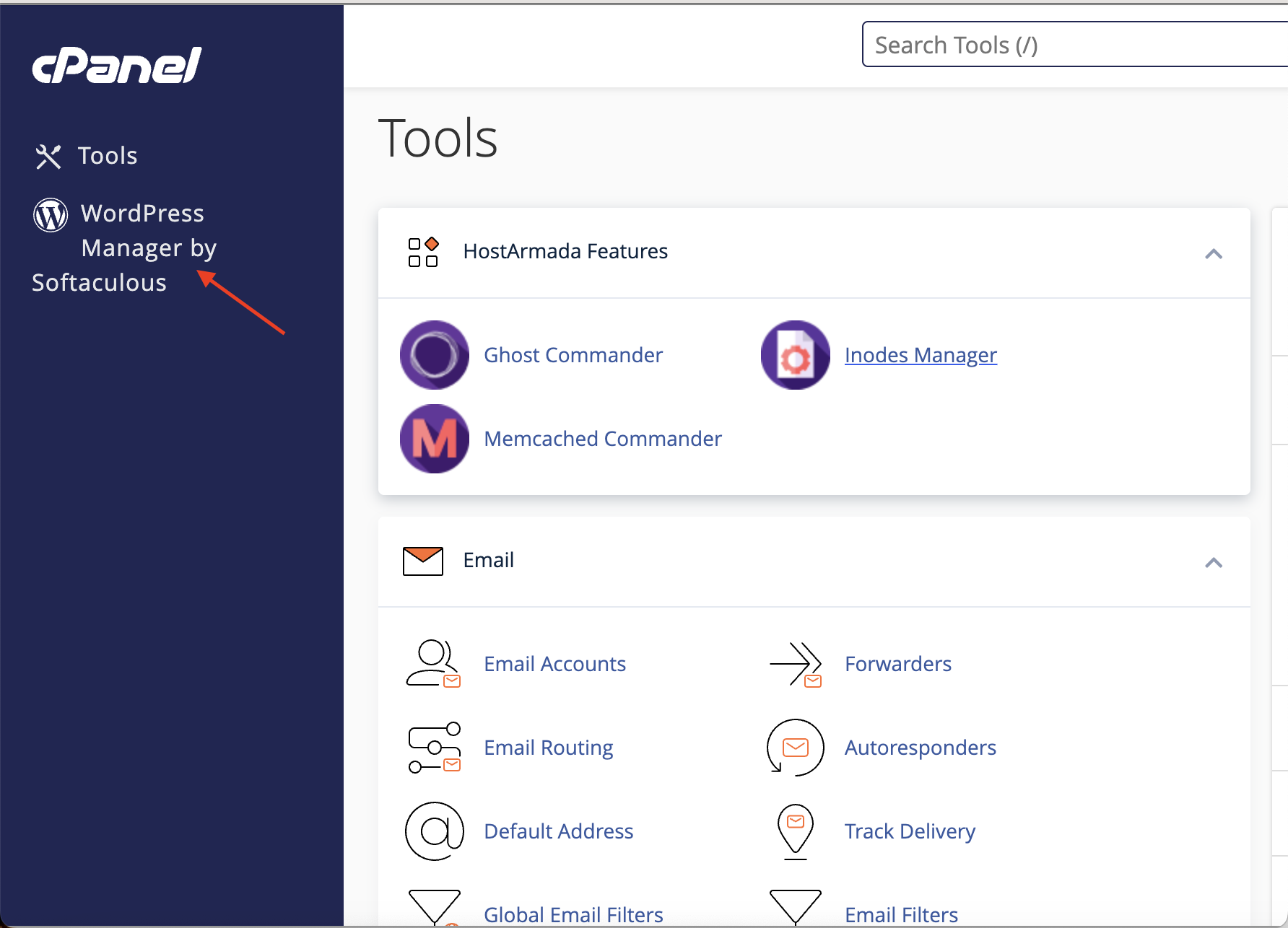Click the cPanel logo

(x=117, y=65)
